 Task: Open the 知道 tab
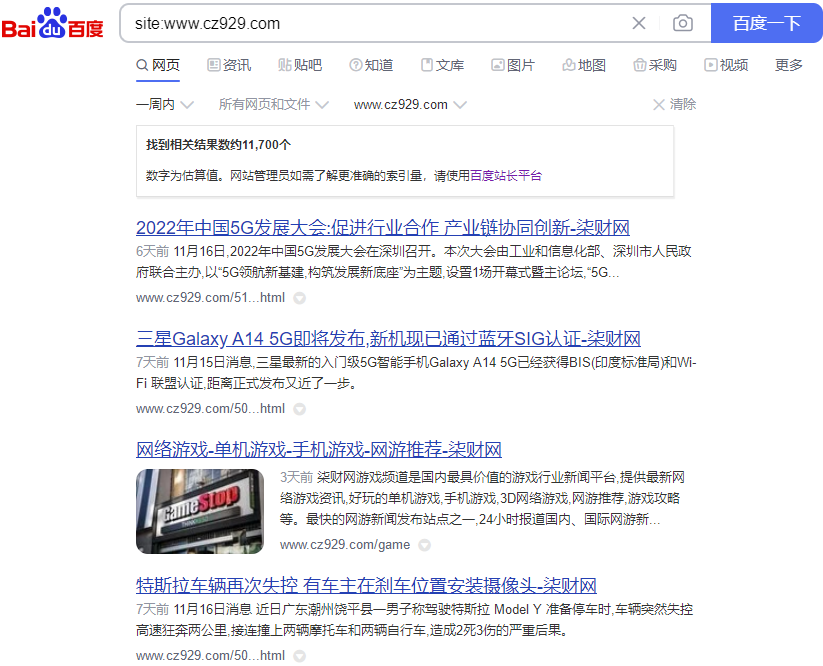371,65
